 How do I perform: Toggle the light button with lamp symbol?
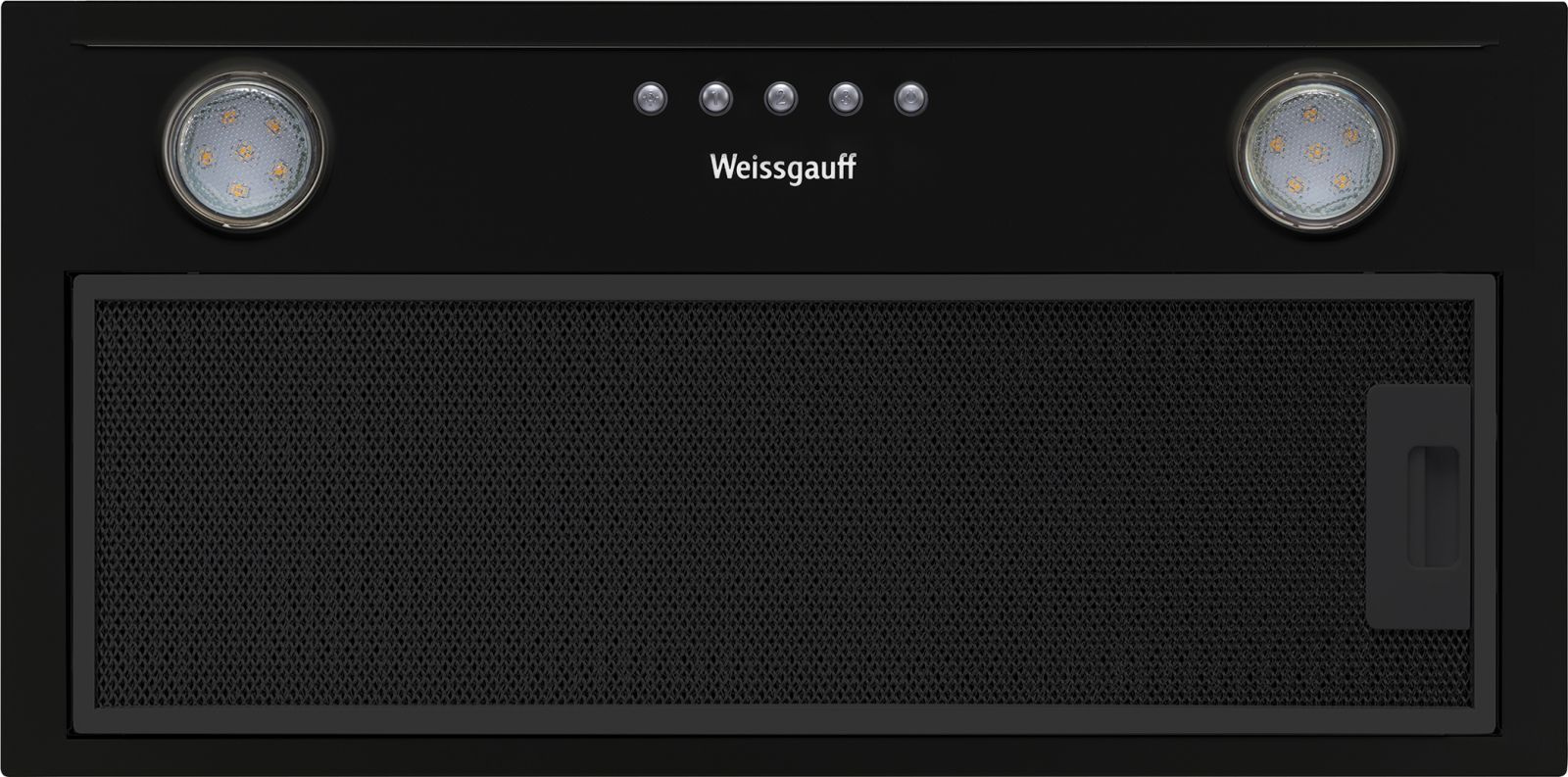(x=650, y=98)
